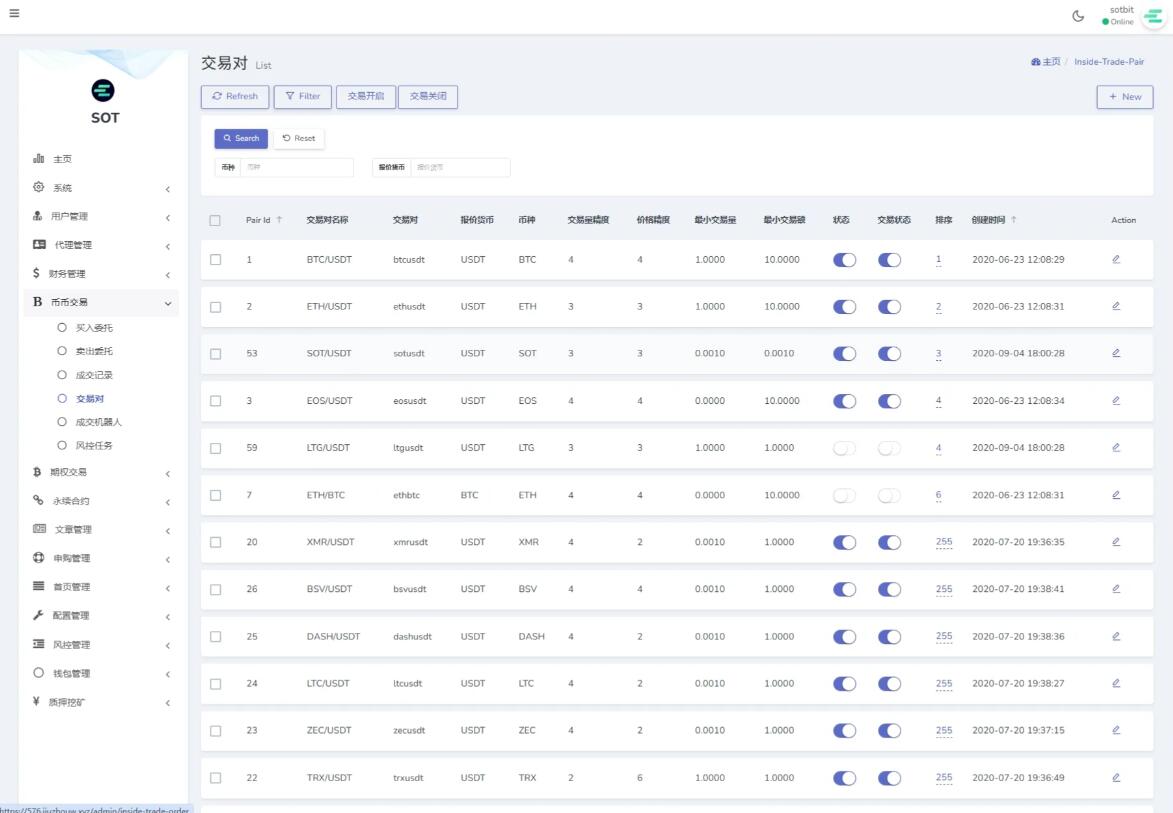Click the hamburger menu icon to collapse sidebar

14,12
